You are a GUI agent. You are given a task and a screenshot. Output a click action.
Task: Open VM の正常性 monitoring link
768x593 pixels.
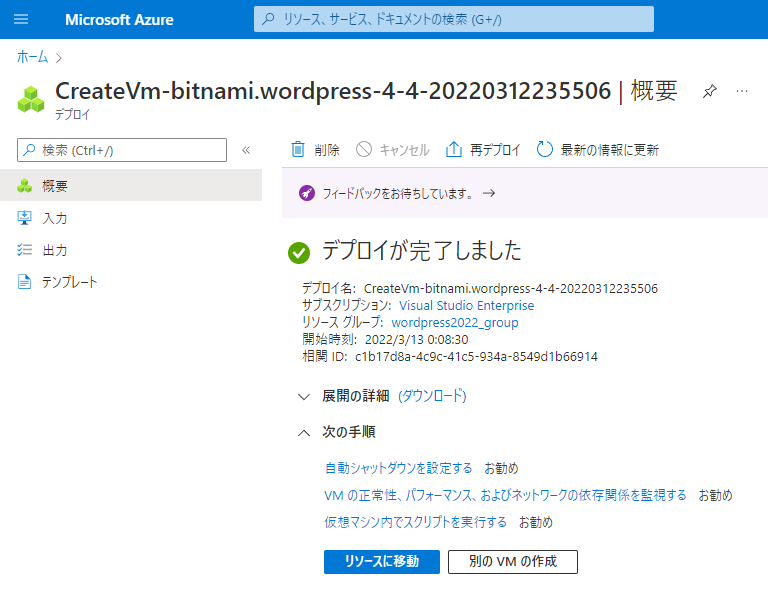coord(505,495)
